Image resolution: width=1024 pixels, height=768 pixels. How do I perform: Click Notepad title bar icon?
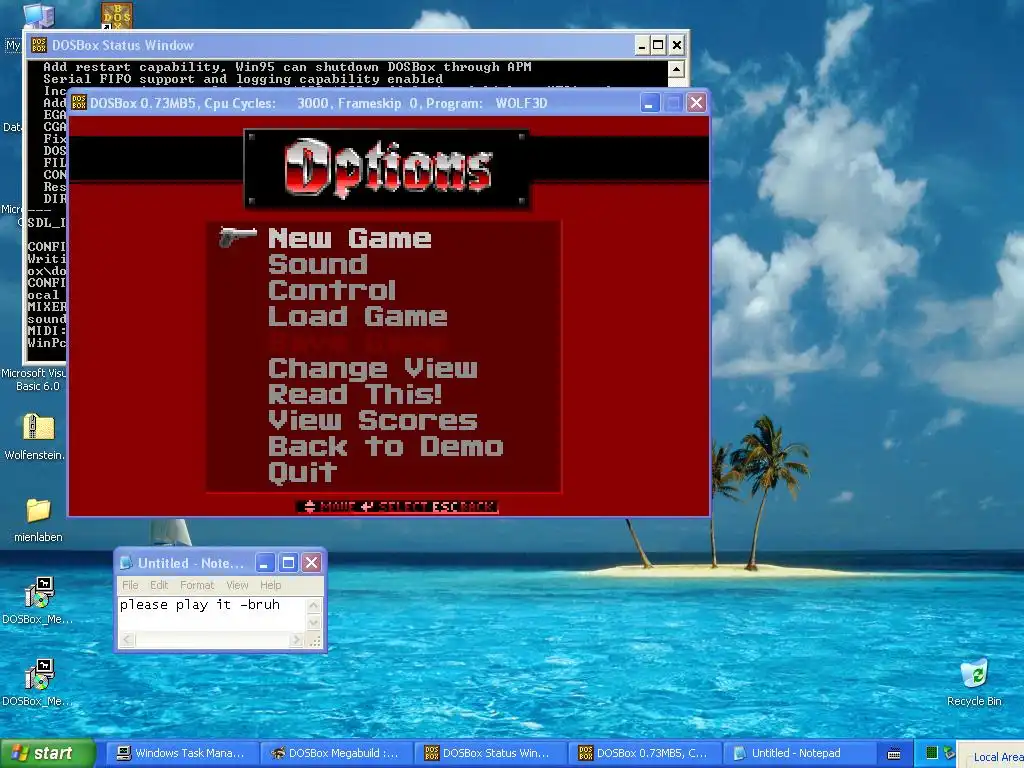(x=126, y=563)
